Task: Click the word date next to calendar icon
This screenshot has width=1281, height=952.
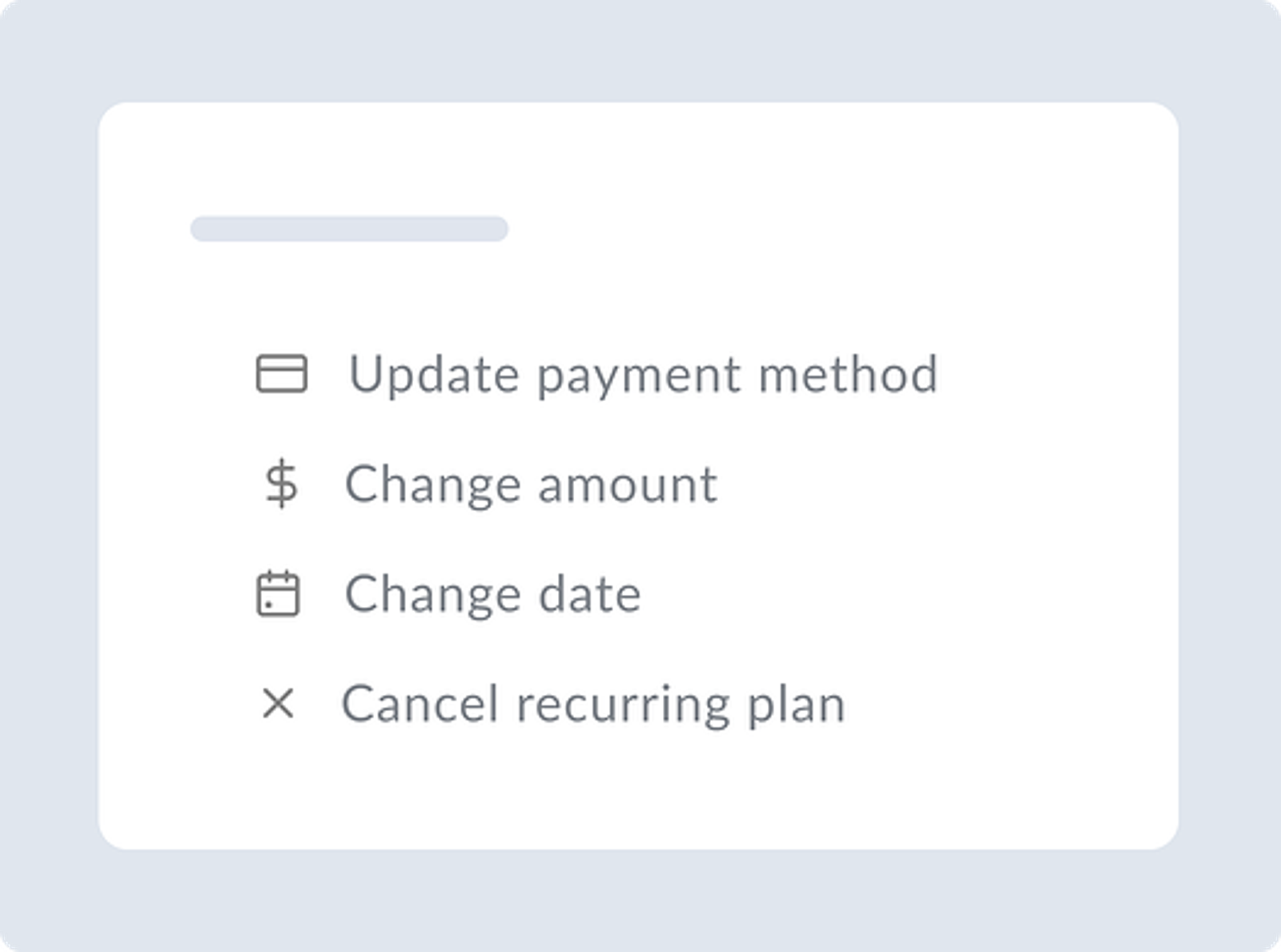Action: click(589, 593)
